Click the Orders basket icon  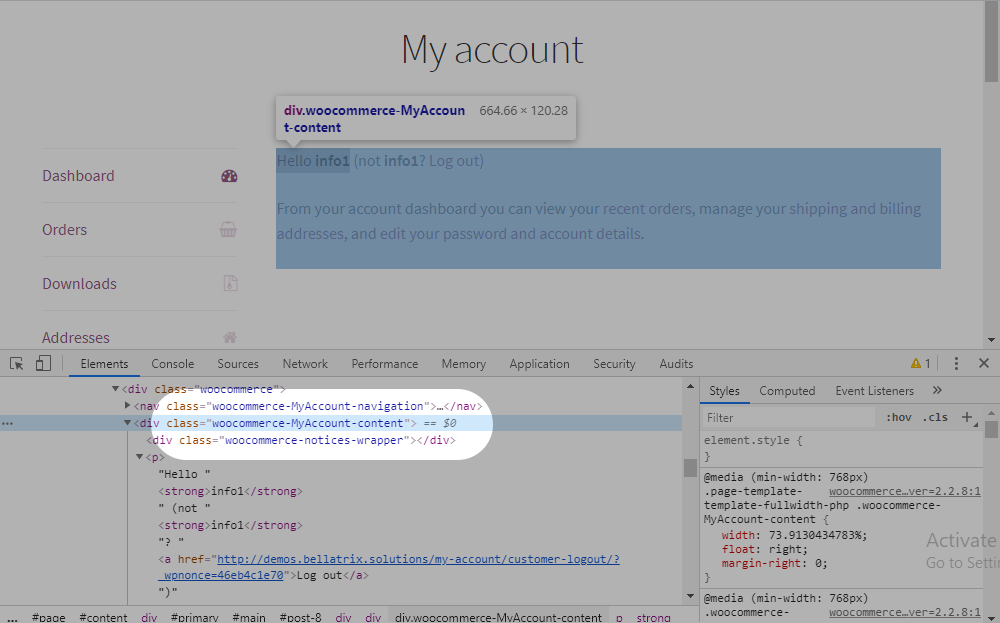228,230
